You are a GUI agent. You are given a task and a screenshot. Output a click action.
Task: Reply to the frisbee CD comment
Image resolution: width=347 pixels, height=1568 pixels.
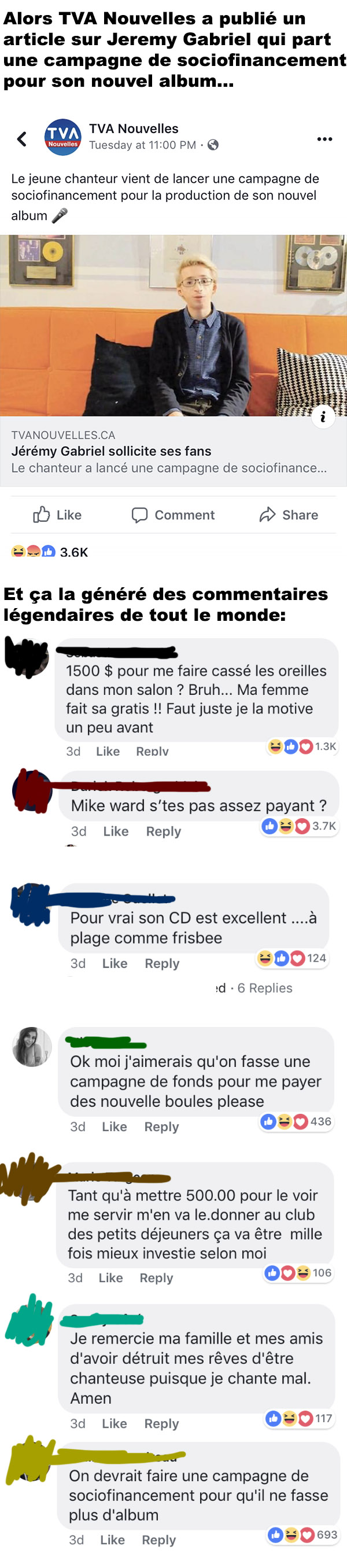point(162,963)
